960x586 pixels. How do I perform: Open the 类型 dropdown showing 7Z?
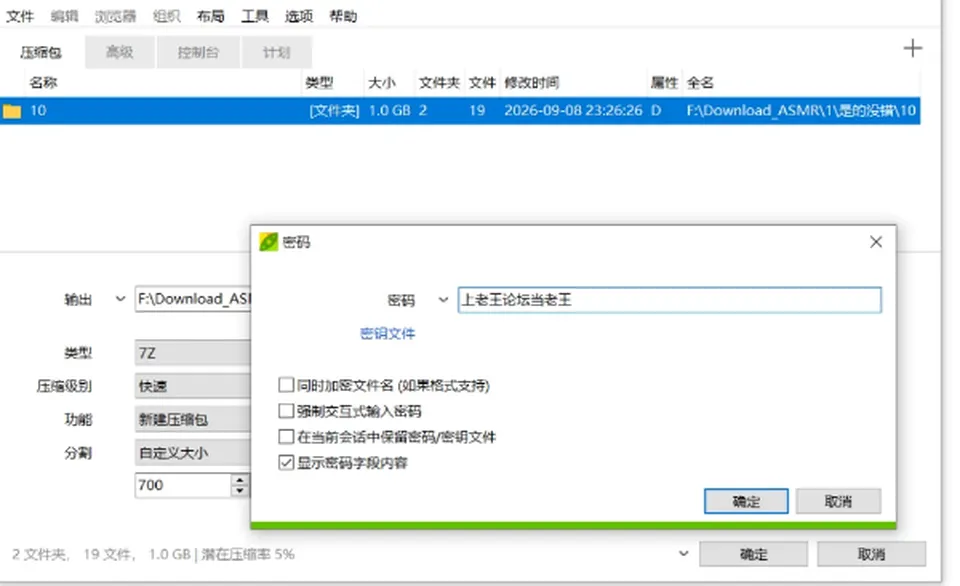(192, 353)
